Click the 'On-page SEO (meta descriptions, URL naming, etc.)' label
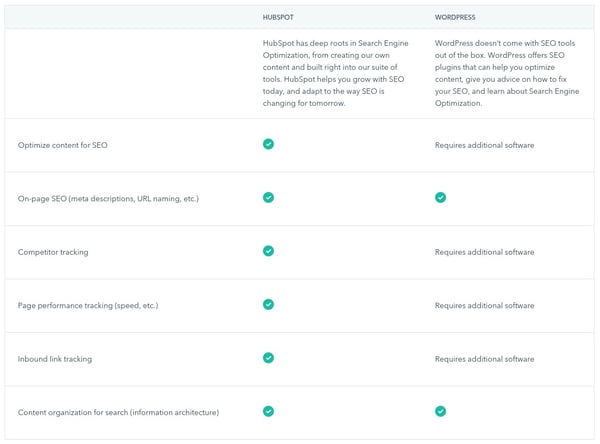Screen dimensions: 600x444 click(x=108, y=199)
